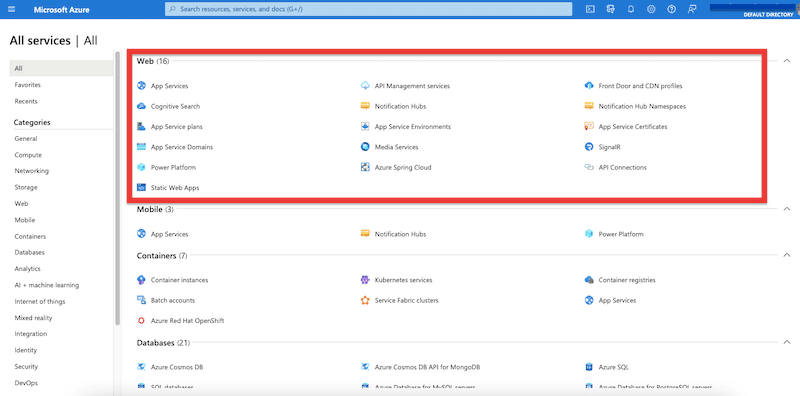Click the Container registries icon

[589, 280]
